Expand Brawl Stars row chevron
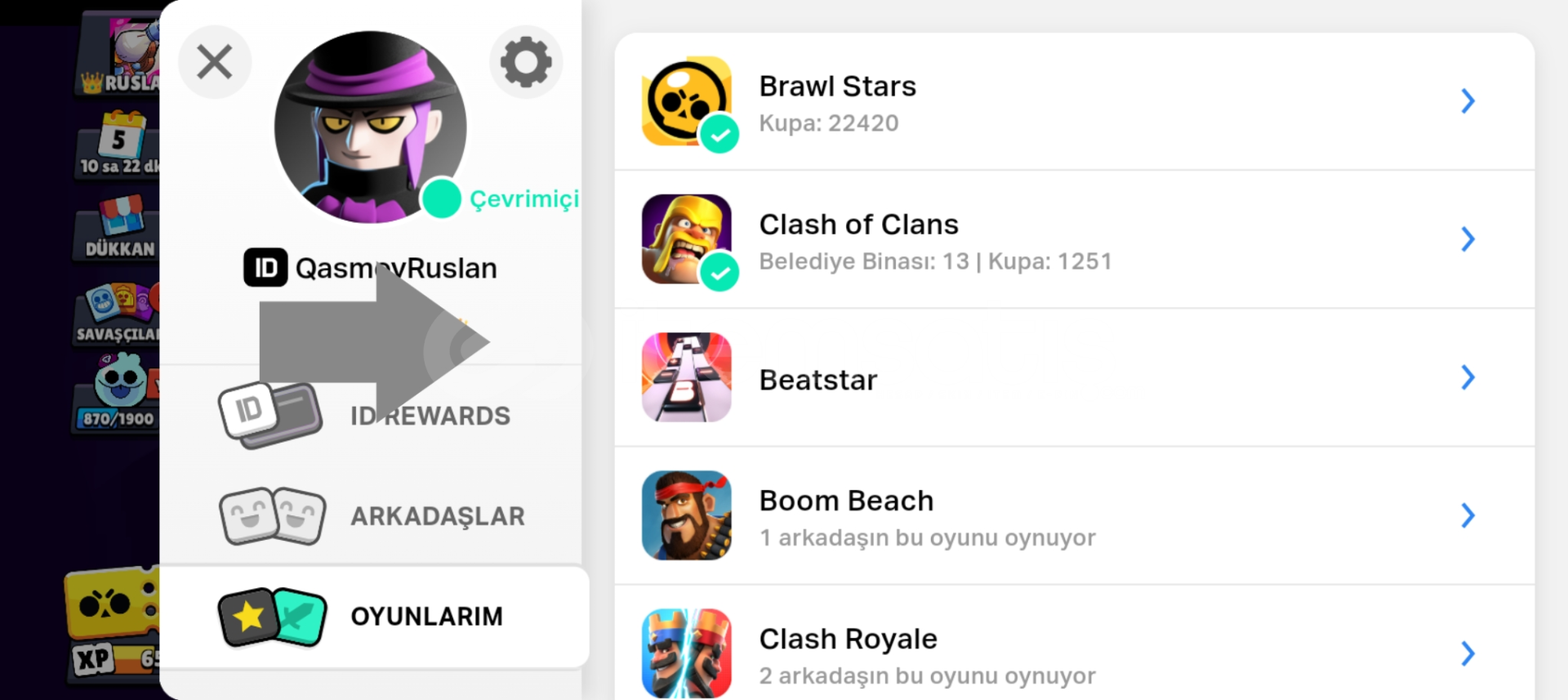The height and width of the screenshot is (700, 1568). pyautogui.click(x=1468, y=101)
